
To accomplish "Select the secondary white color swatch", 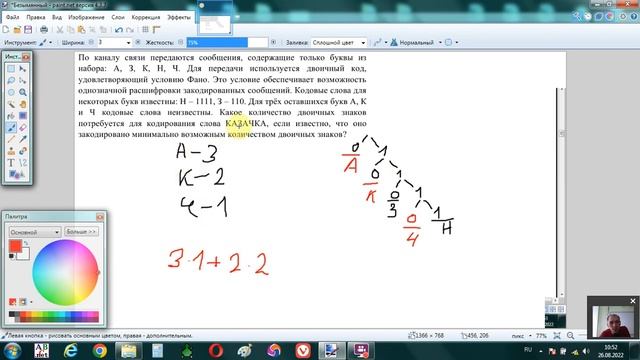I will pyautogui.click(x=24, y=255).
